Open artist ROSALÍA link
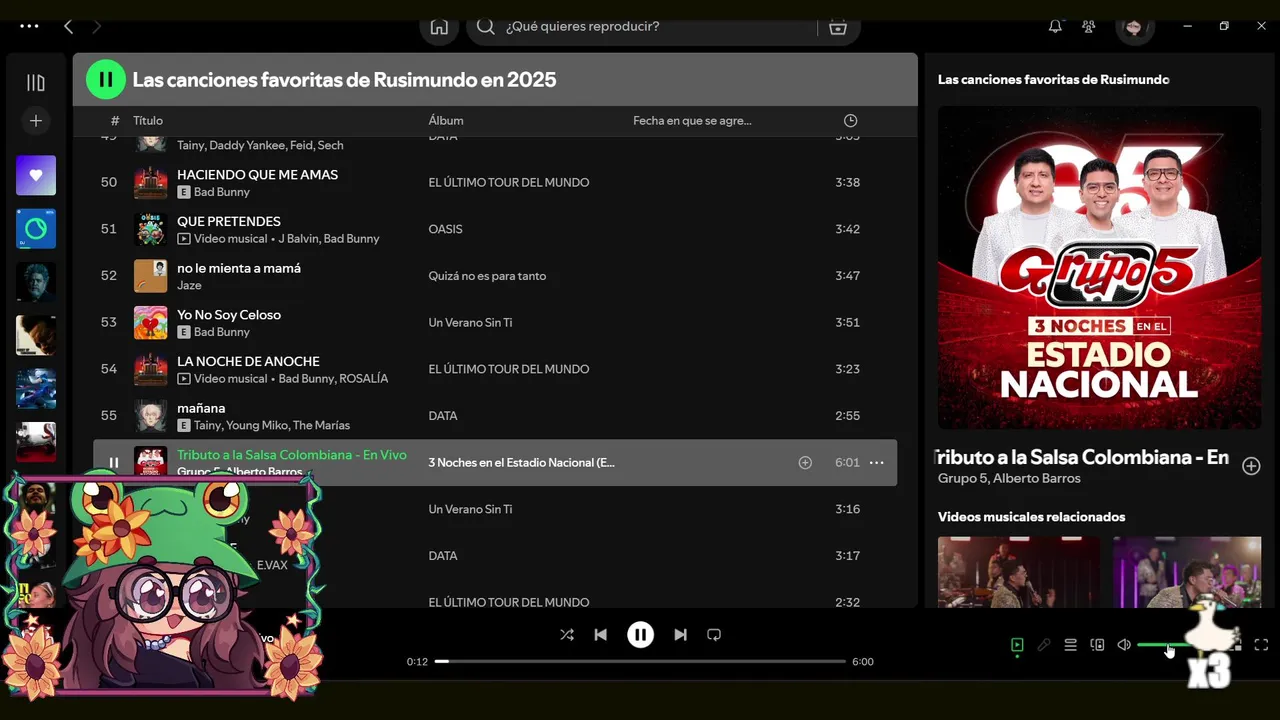The width and height of the screenshot is (1280, 720). 363,378
